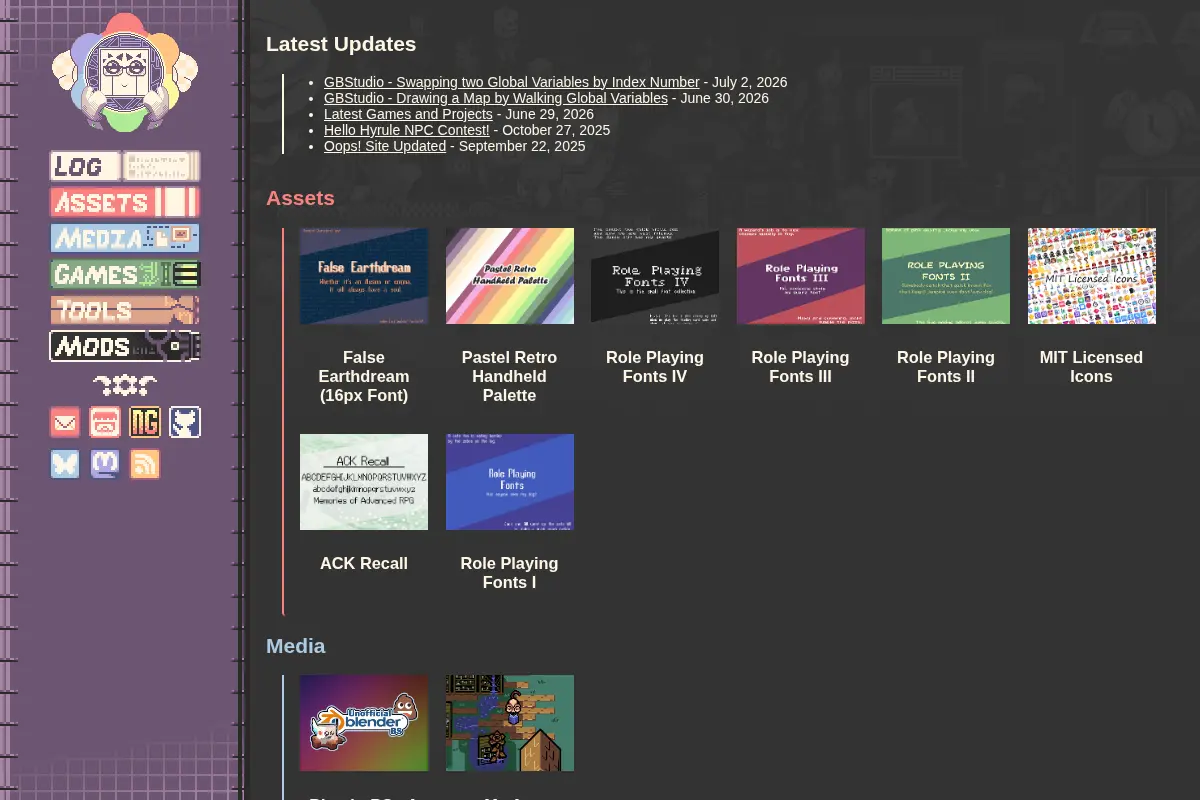Open the MODS navigation banner

tap(125, 346)
